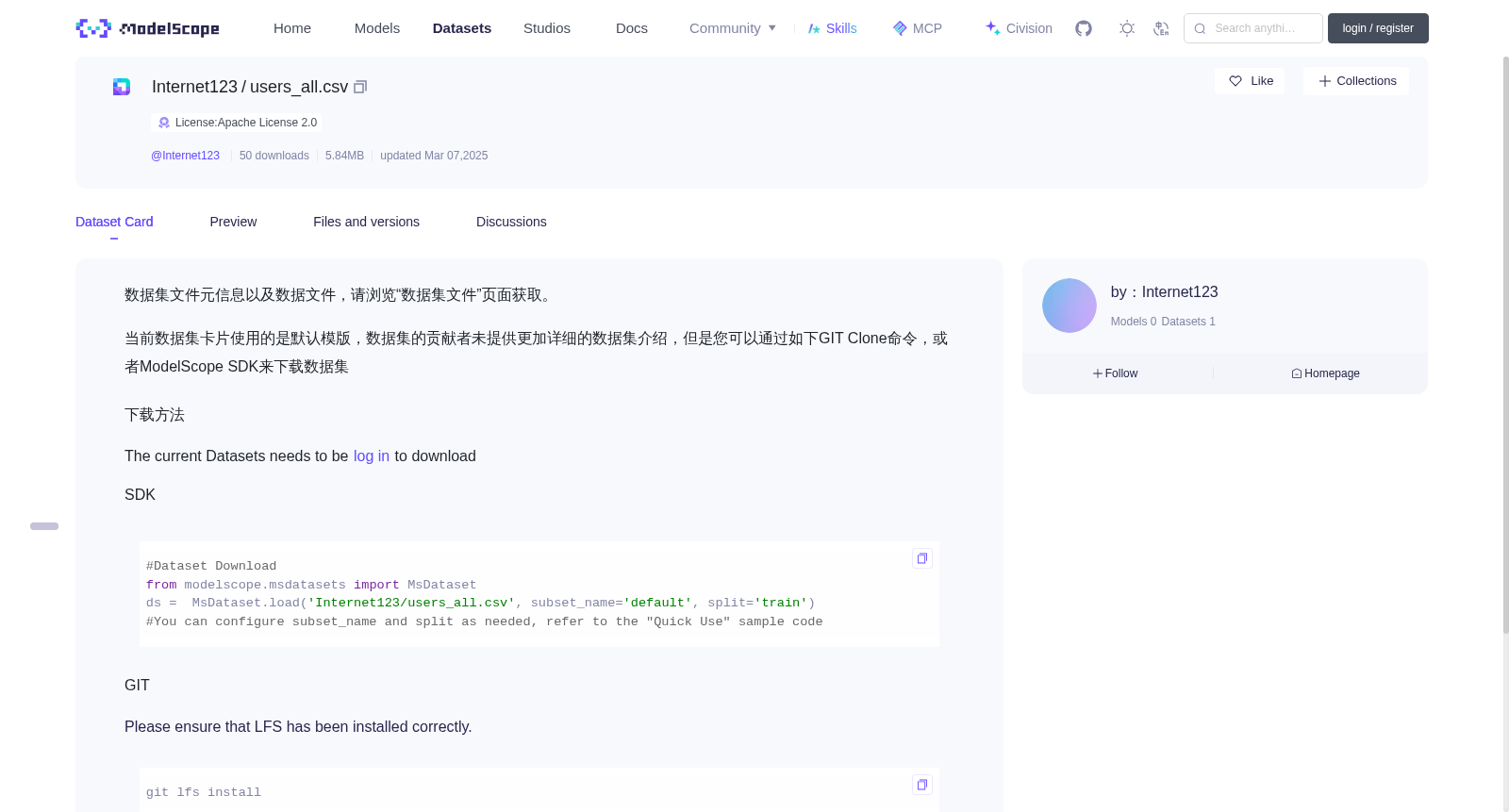This screenshot has height=812, width=1509.
Task: Click the Like button
Action: click(1250, 81)
